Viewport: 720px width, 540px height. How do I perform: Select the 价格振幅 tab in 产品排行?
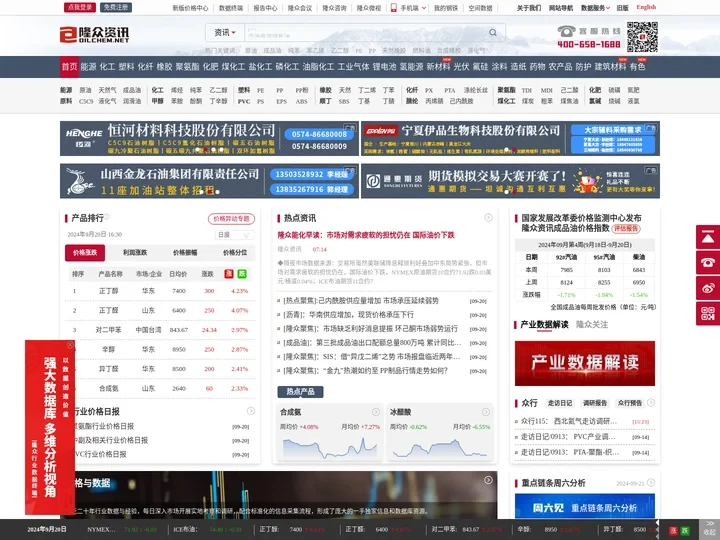click(x=185, y=253)
